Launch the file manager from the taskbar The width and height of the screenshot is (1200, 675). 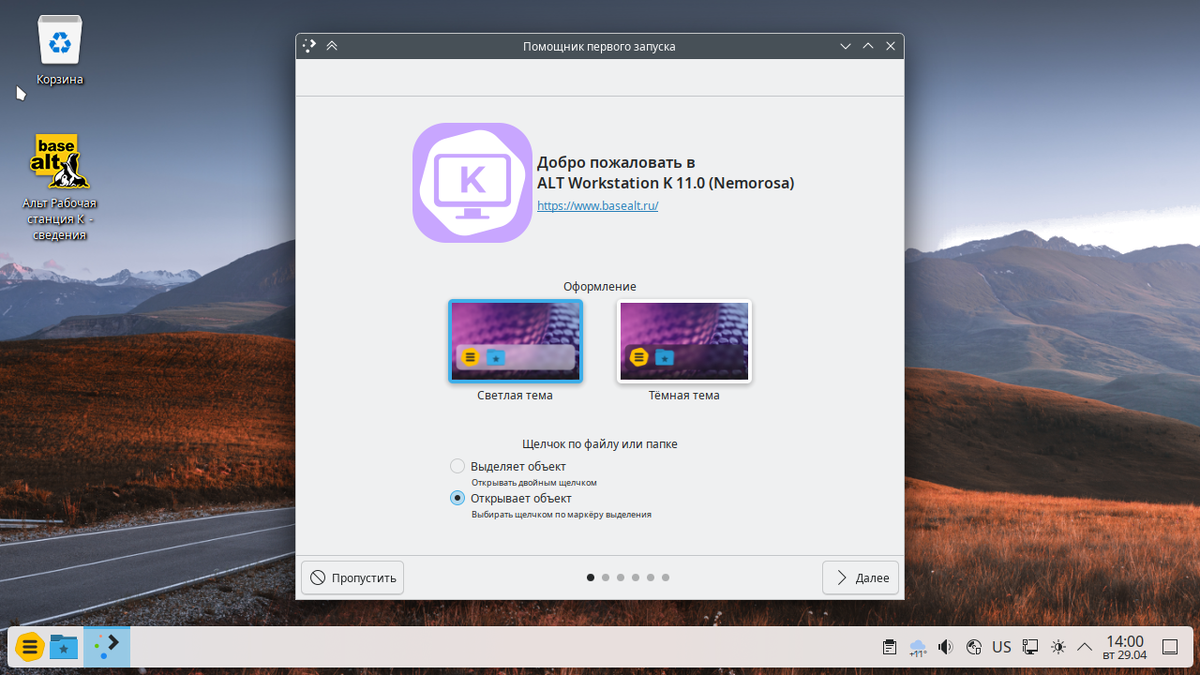coord(64,647)
